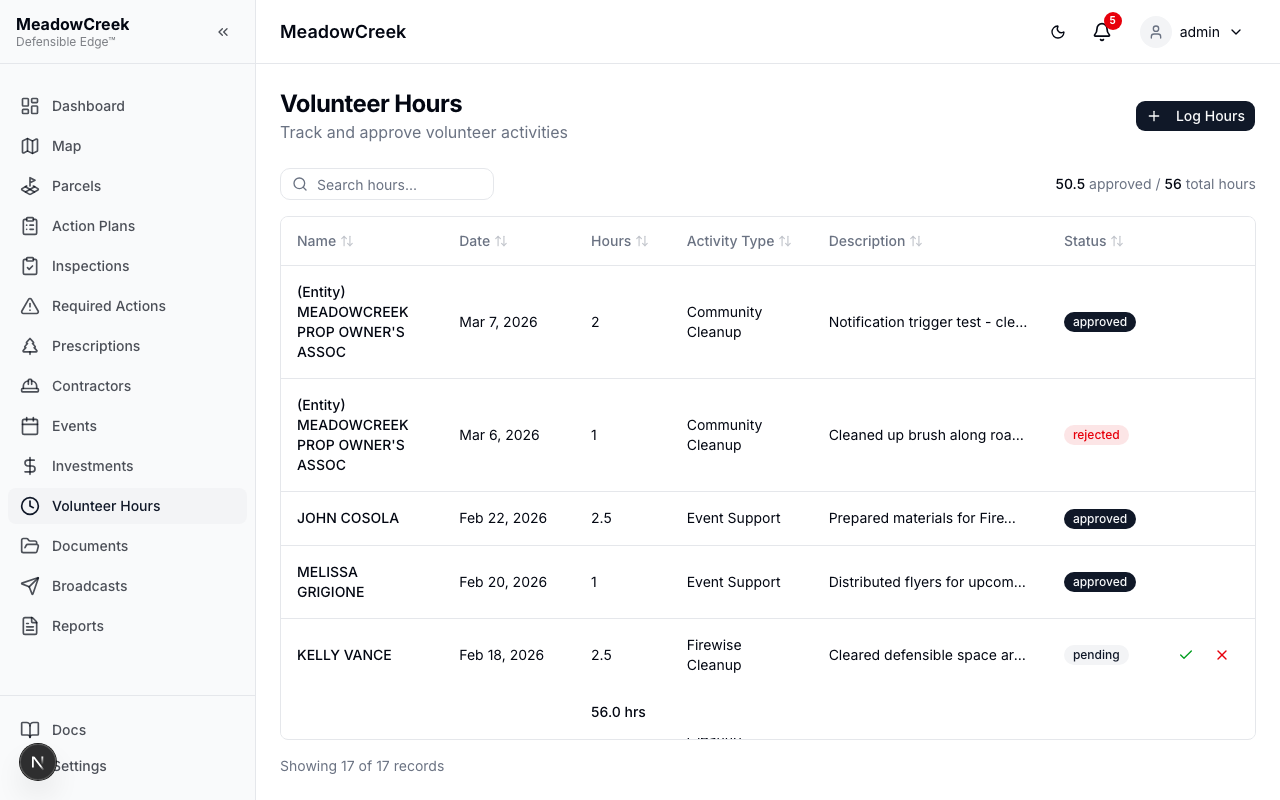Approve Kelly Vance hours with green check
The image size is (1280, 800).
point(1186,655)
